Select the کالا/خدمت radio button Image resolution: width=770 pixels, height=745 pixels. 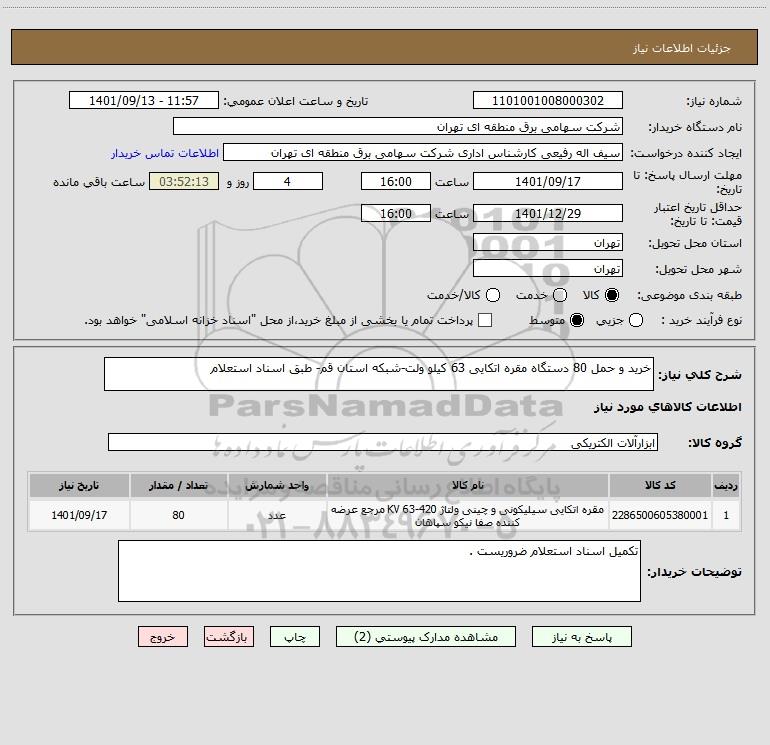[493, 295]
